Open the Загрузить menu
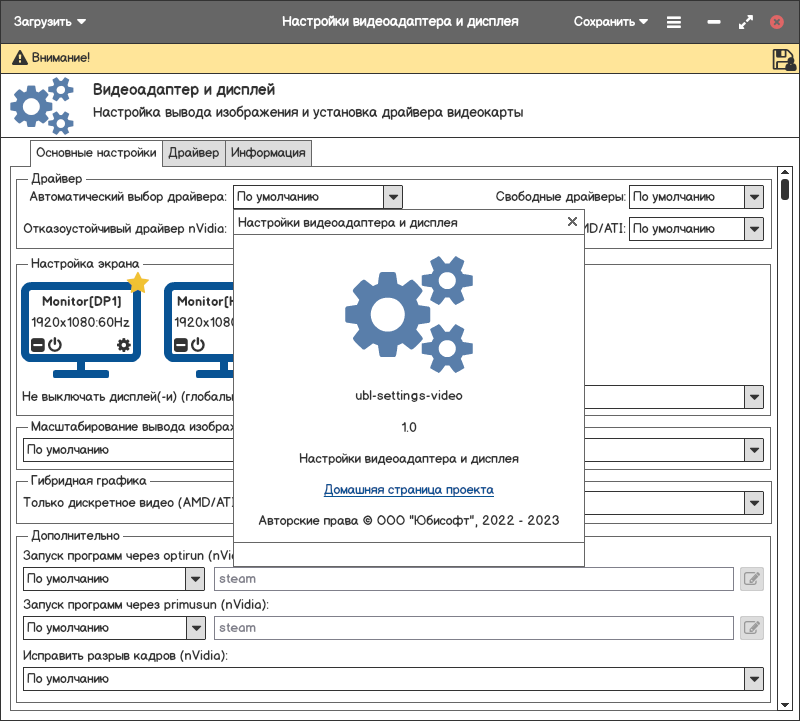 [x=50, y=21]
